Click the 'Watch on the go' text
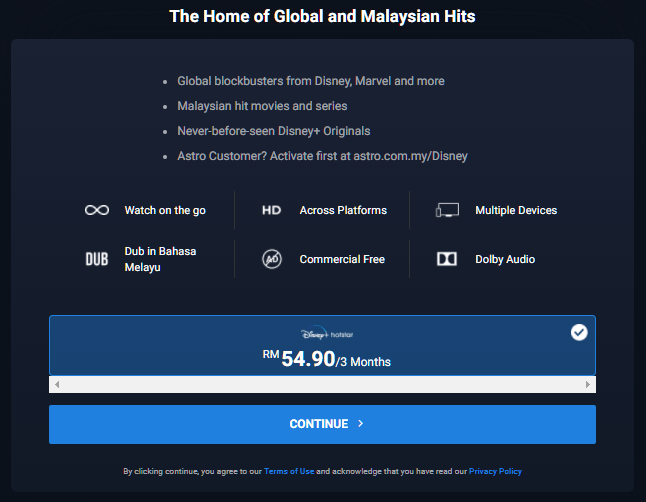This screenshot has height=502, width=646. point(165,210)
